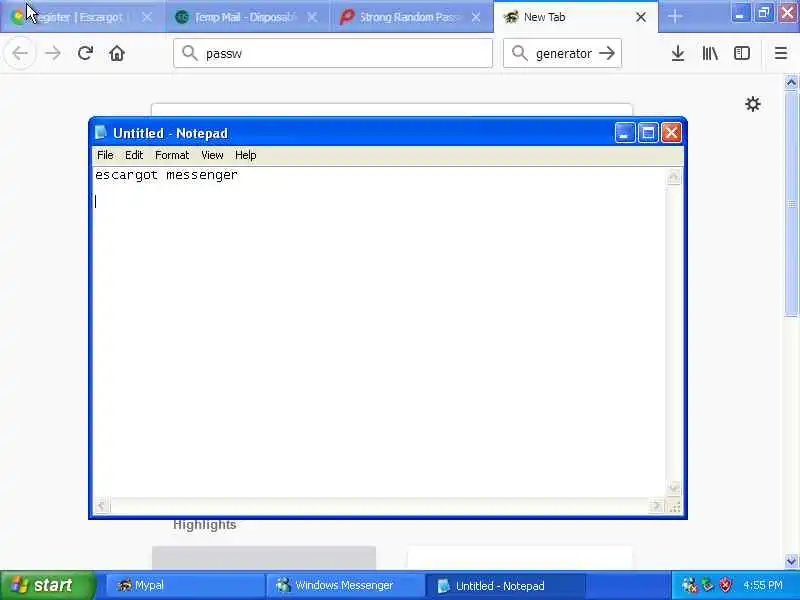Switch to Mypal in taskbar
Image resolution: width=800 pixels, height=600 pixels.
[x=185, y=585]
